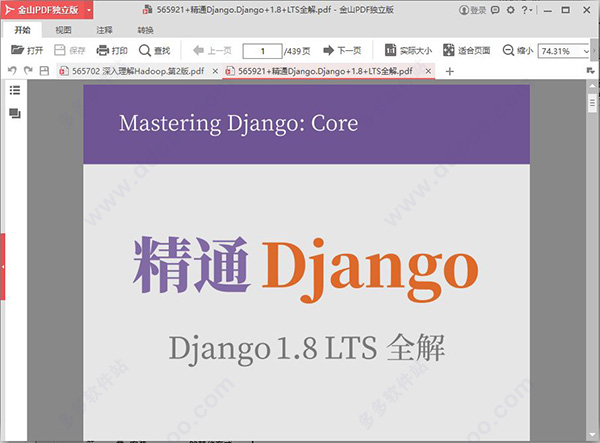Click the redo arrow icon
The image size is (600, 443).
click(x=28, y=71)
